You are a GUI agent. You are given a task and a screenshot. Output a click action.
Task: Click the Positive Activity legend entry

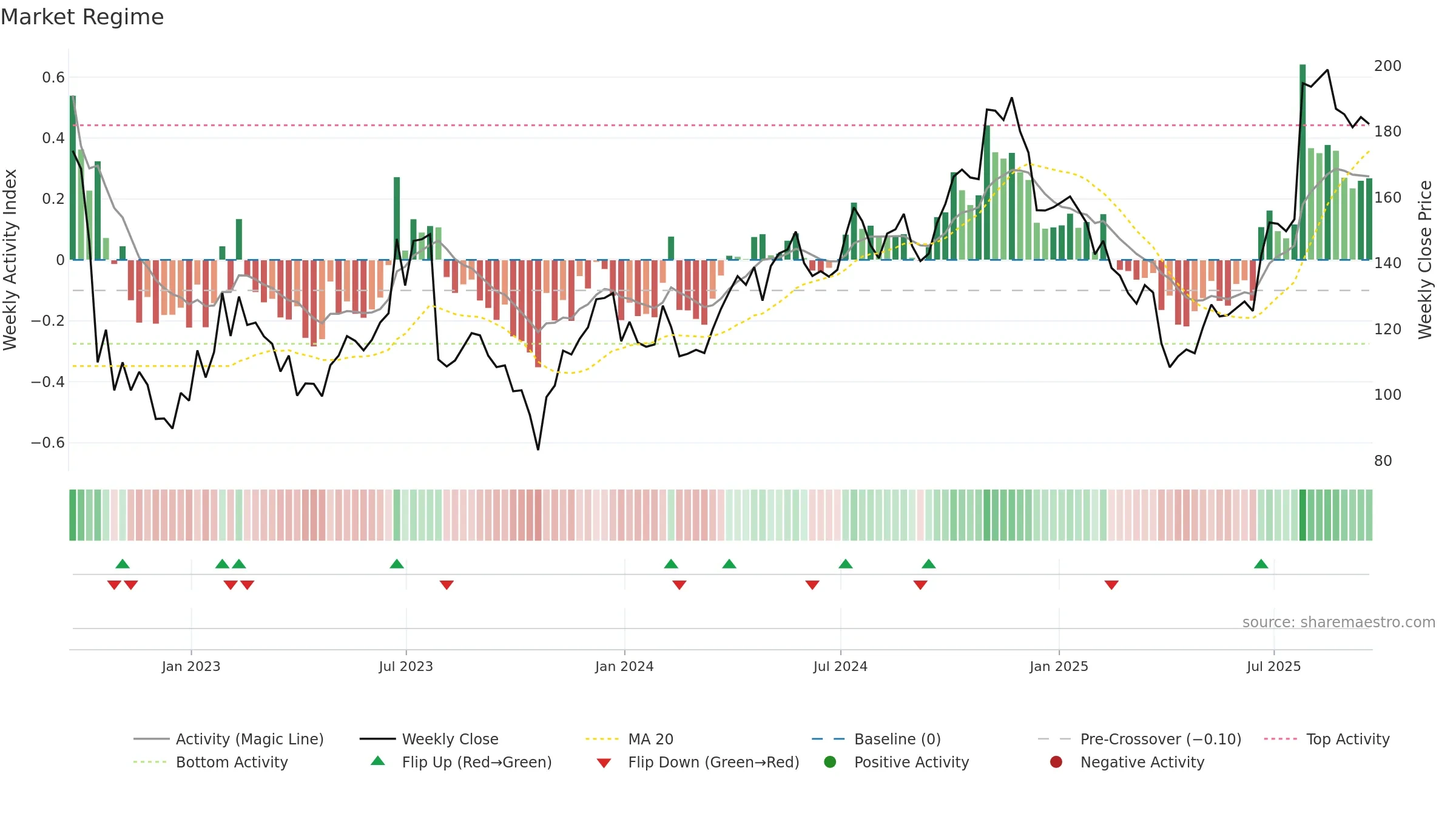click(x=897, y=762)
